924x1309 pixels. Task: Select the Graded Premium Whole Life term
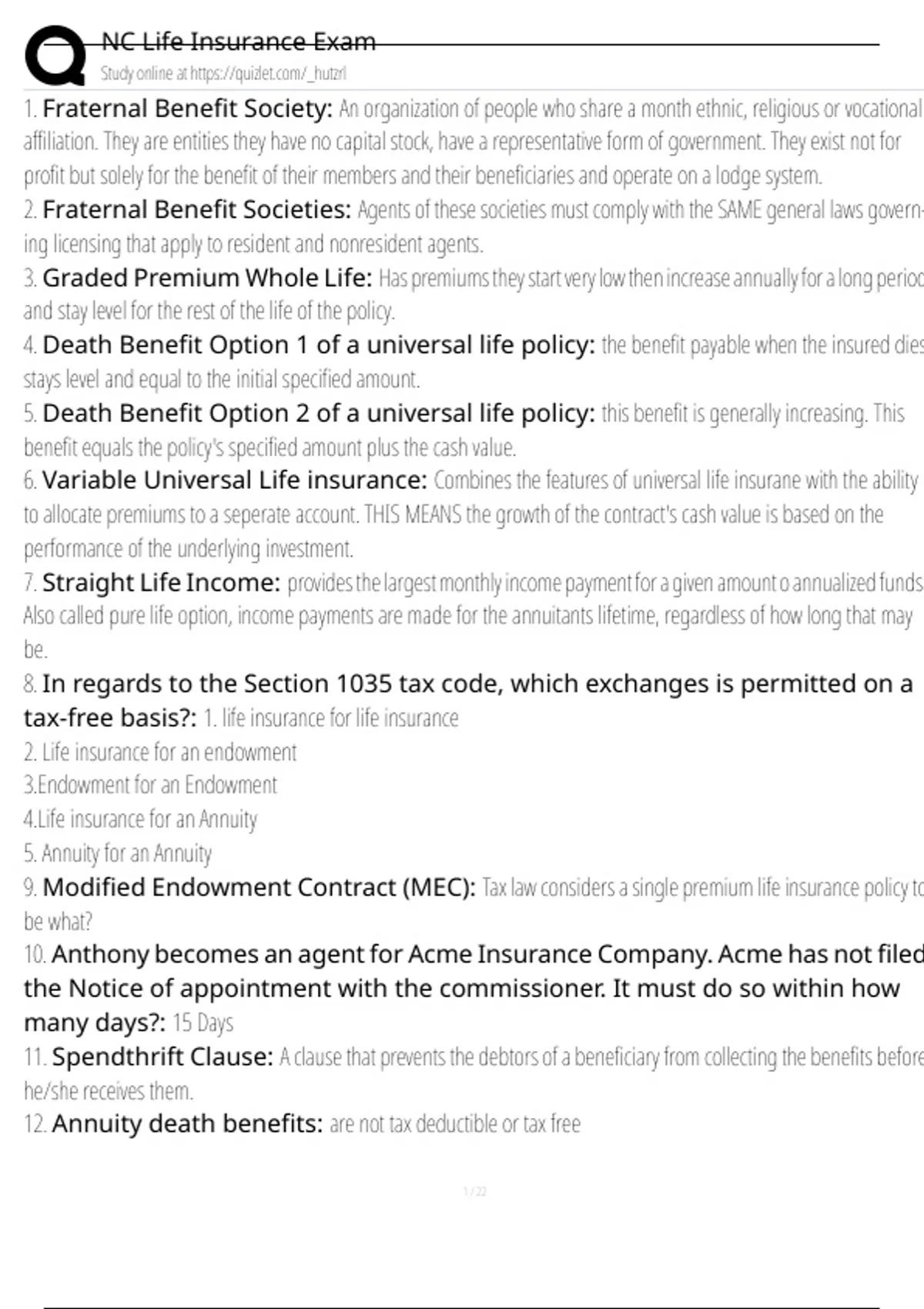pos(207,277)
